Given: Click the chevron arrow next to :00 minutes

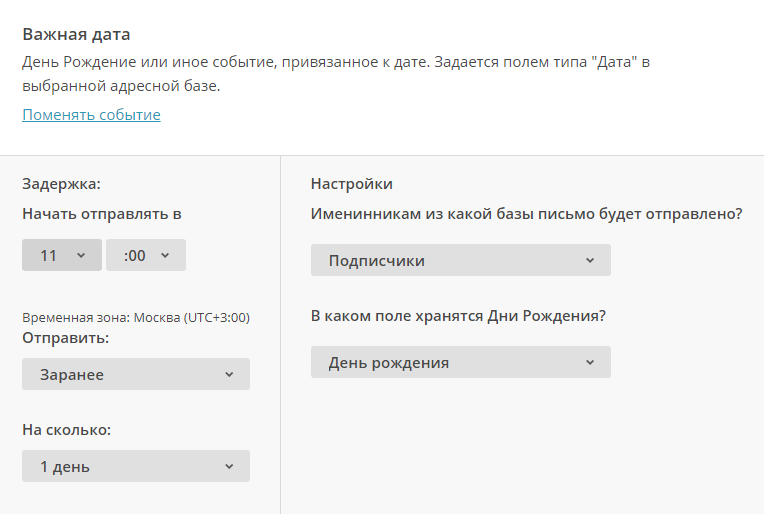Looking at the screenshot, I should [165, 255].
